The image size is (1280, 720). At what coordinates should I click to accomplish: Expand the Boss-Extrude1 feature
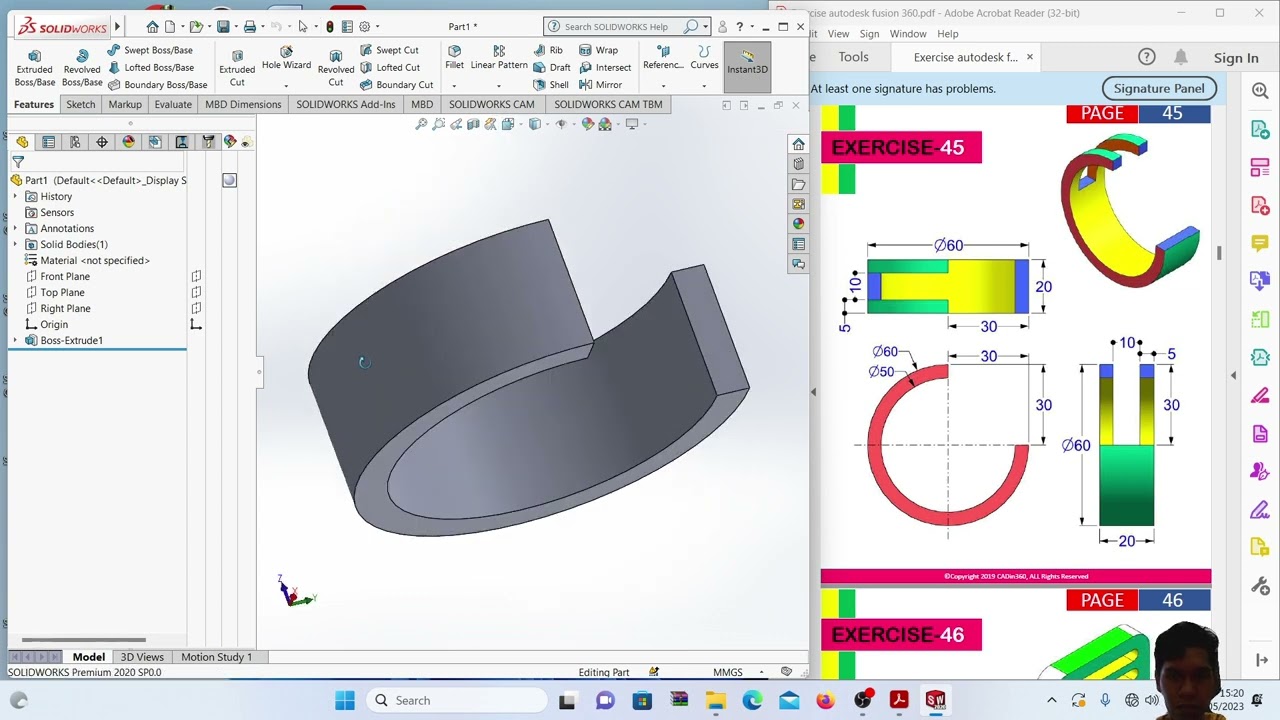point(15,340)
